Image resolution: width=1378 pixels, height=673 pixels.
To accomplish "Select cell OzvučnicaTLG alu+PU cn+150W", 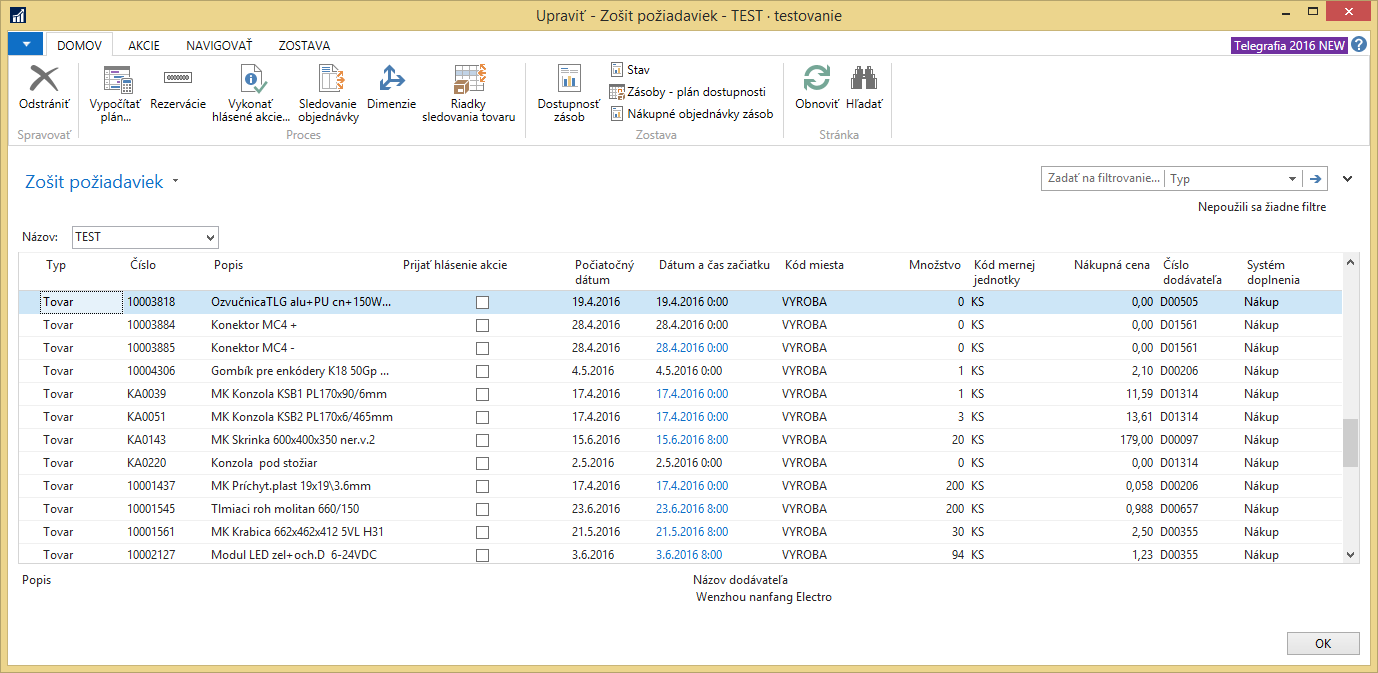I will pyautogui.click(x=301, y=302).
